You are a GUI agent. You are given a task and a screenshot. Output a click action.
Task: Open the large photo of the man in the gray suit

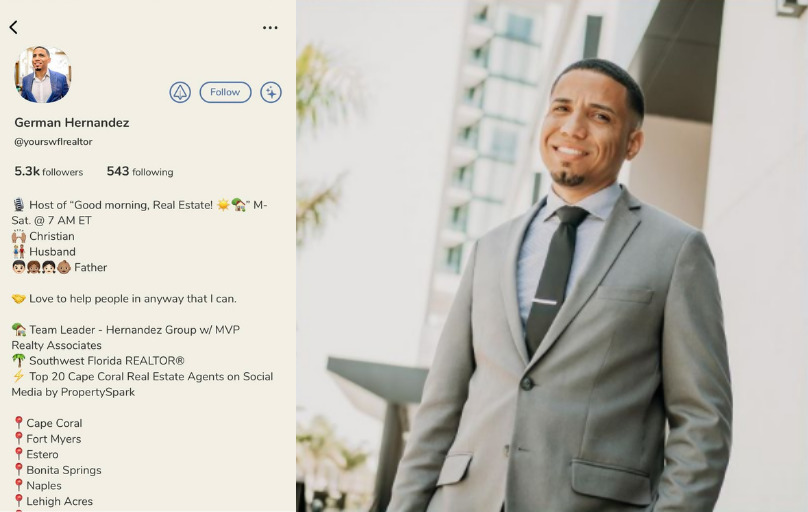pyautogui.click(x=552, y=256)
